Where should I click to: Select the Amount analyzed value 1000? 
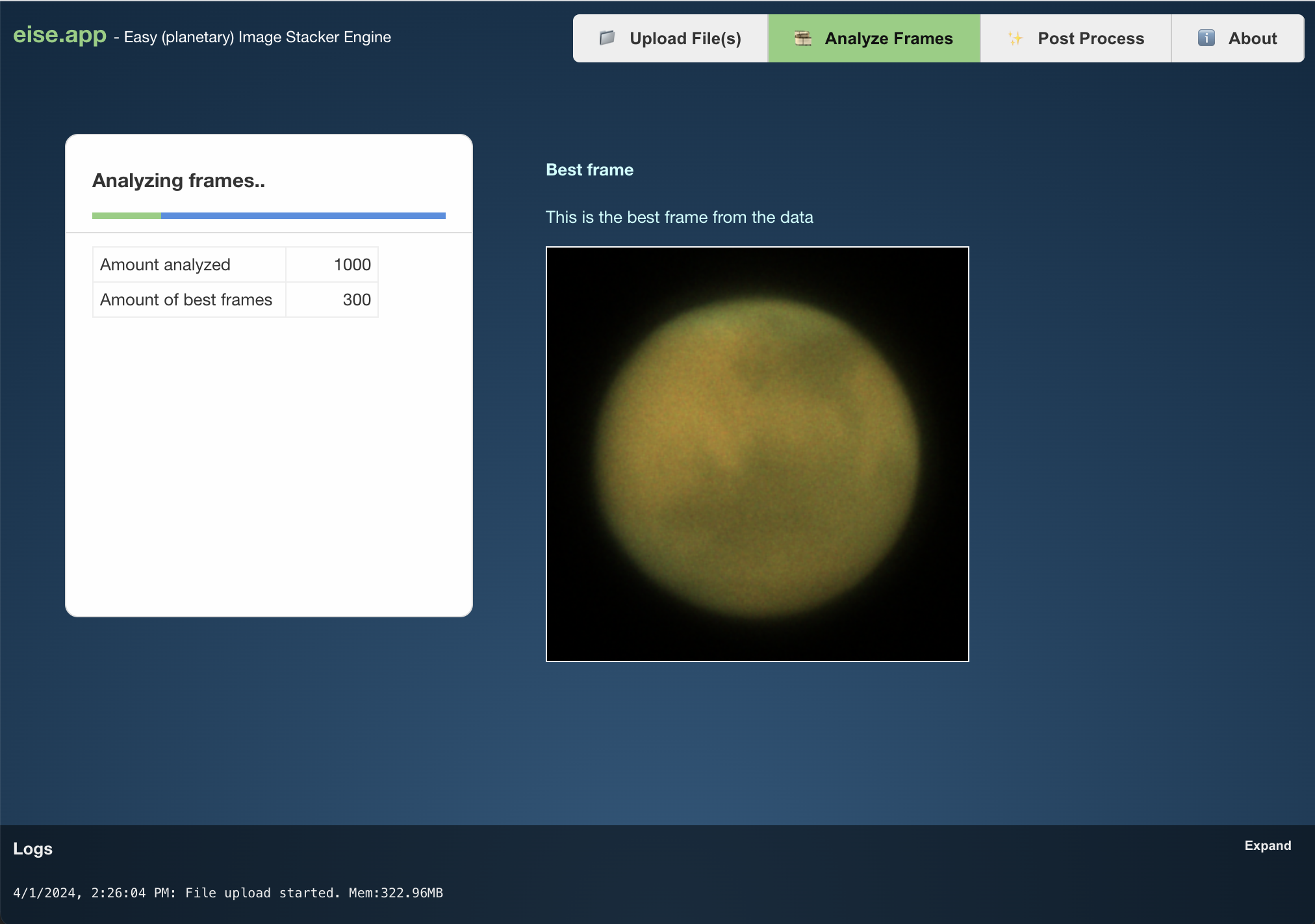332,264
